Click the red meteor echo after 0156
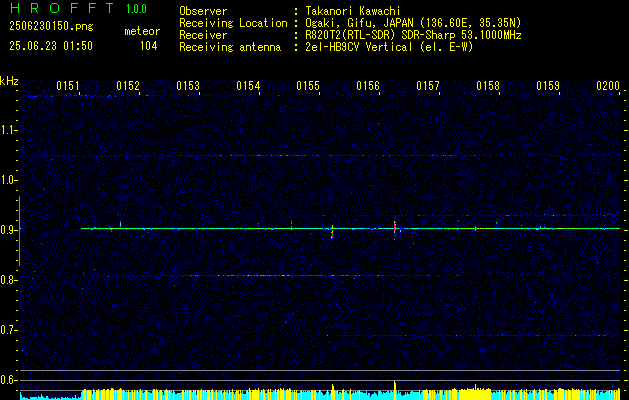Screen dimensions: 629x400 (x=395, y=227)
